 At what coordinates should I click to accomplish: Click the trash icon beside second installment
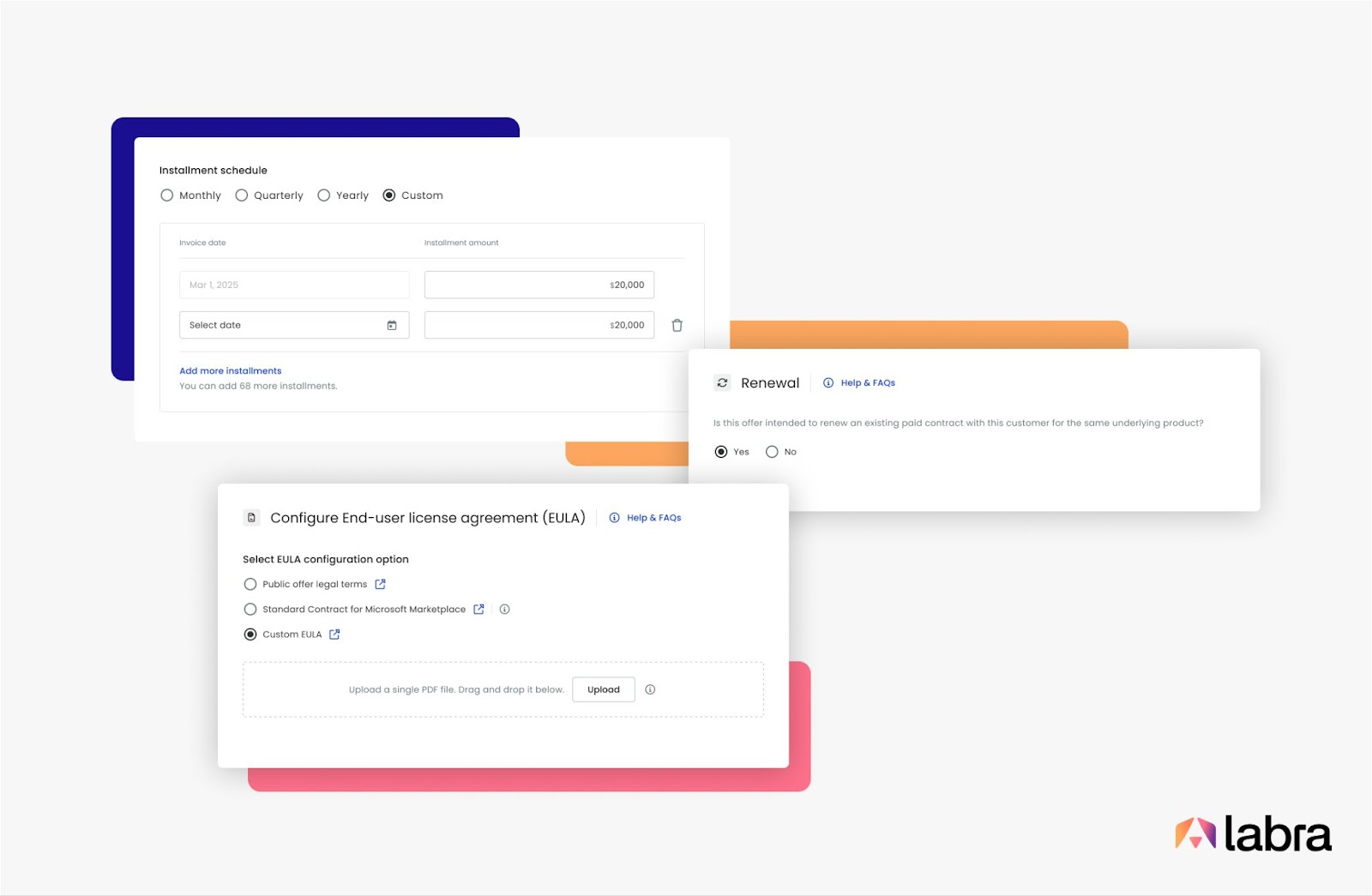(677, 326)
